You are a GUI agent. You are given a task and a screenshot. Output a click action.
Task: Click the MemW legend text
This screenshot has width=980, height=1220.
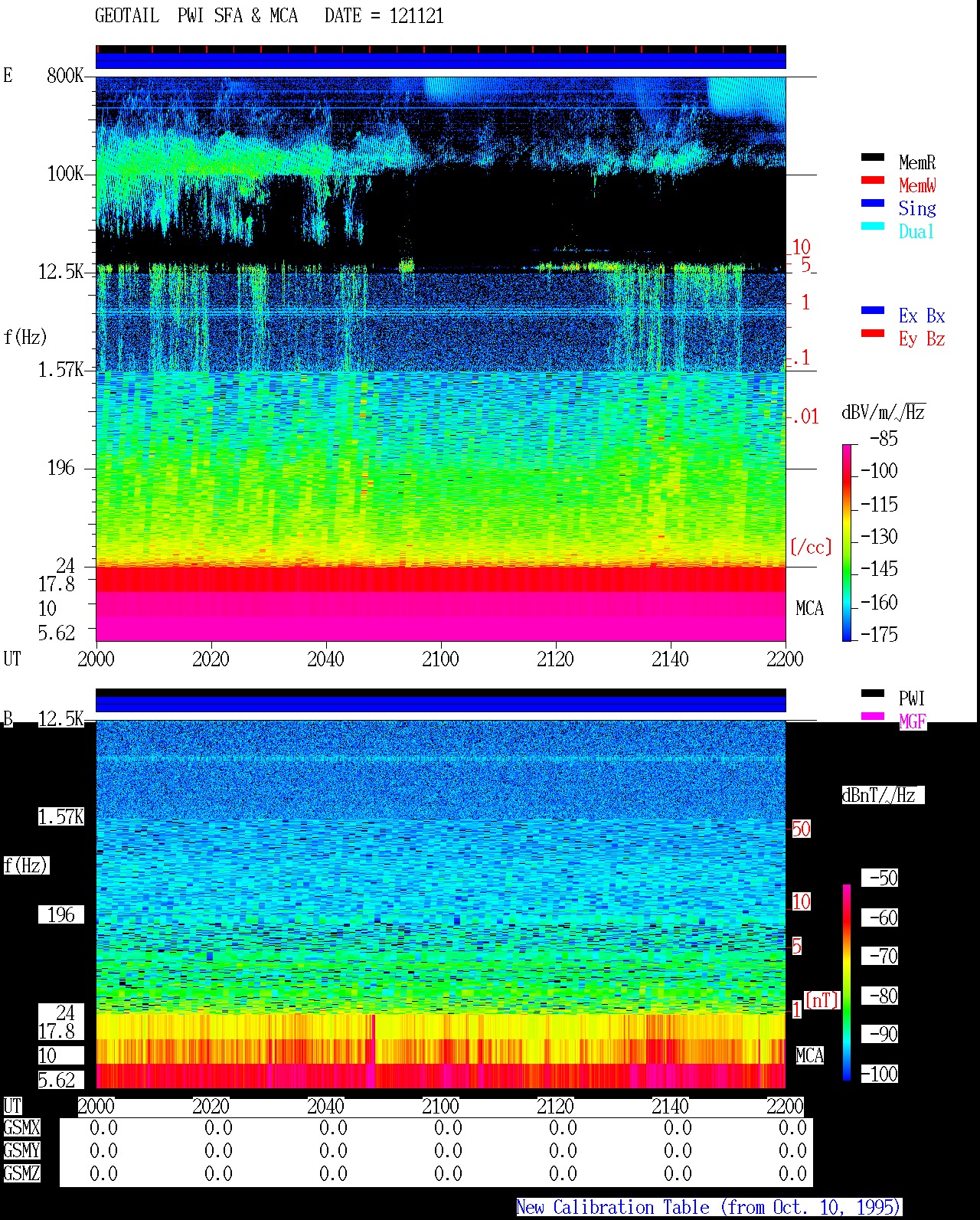coord(917,185)
